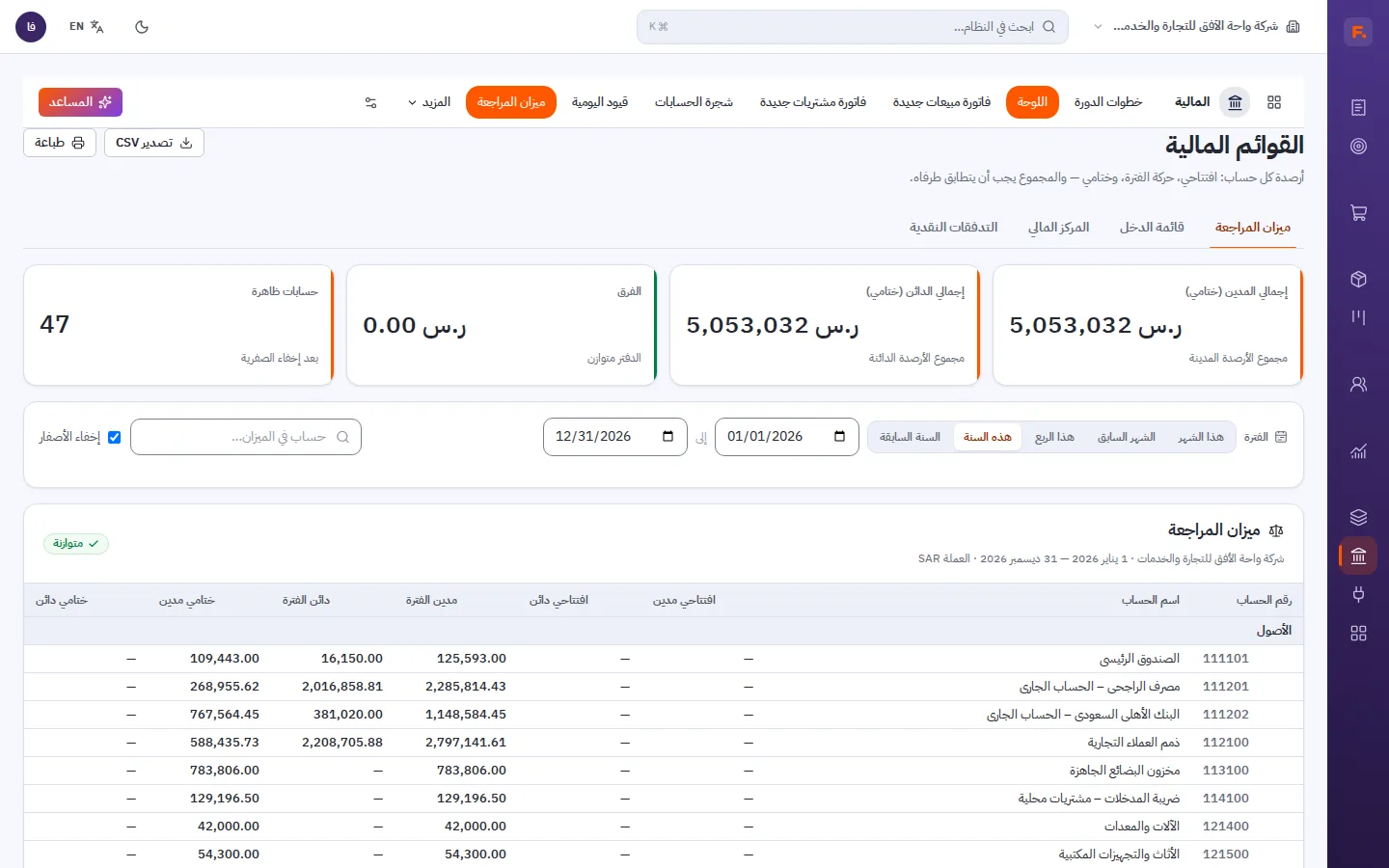Screen dimensions: 1389x868
Task: Export the report with تصدير CSV
Action: pyautogui.click(x=154, y=143)
